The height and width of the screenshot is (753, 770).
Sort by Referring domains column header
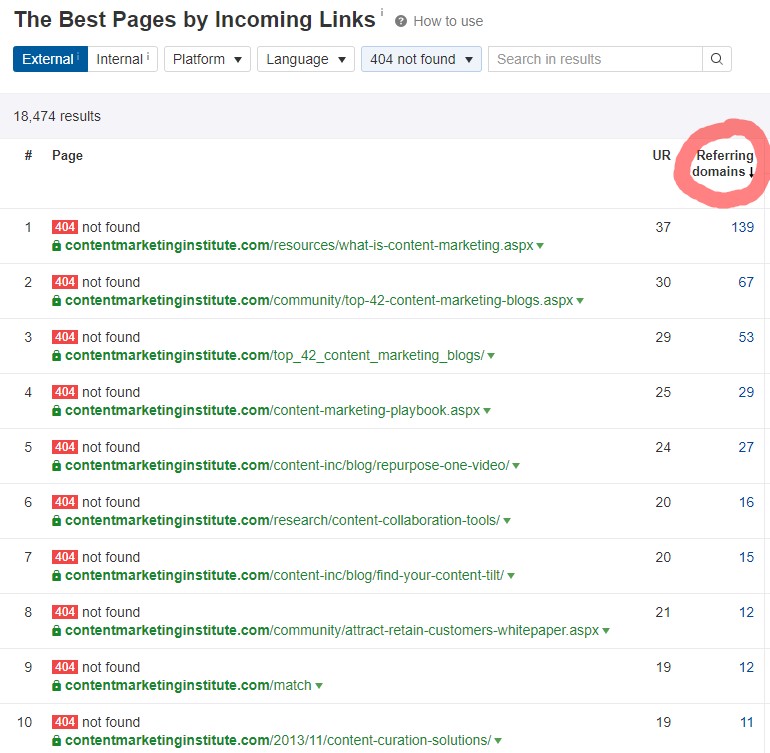[x=723, y=164]
